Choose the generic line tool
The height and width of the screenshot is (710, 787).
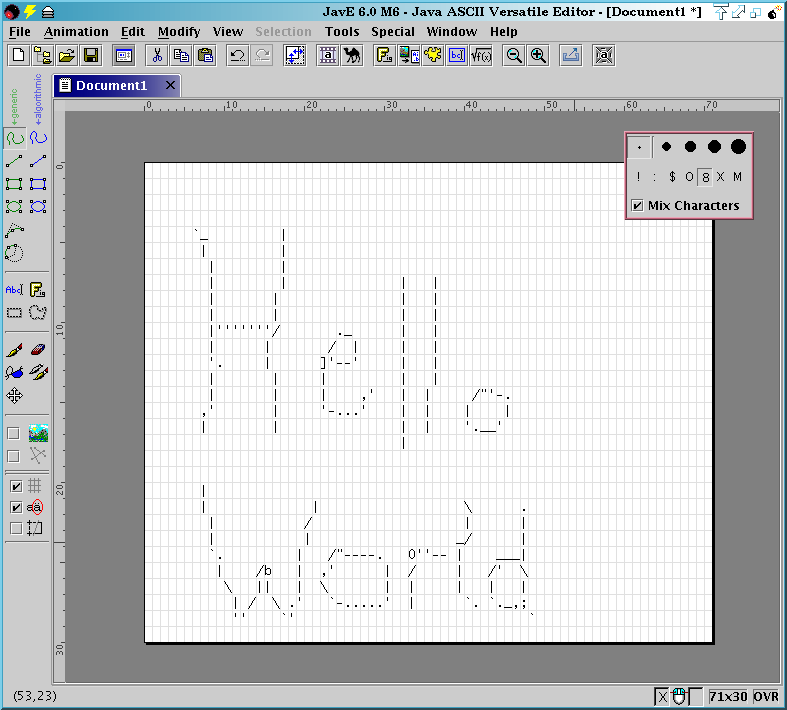pos(14,161)
